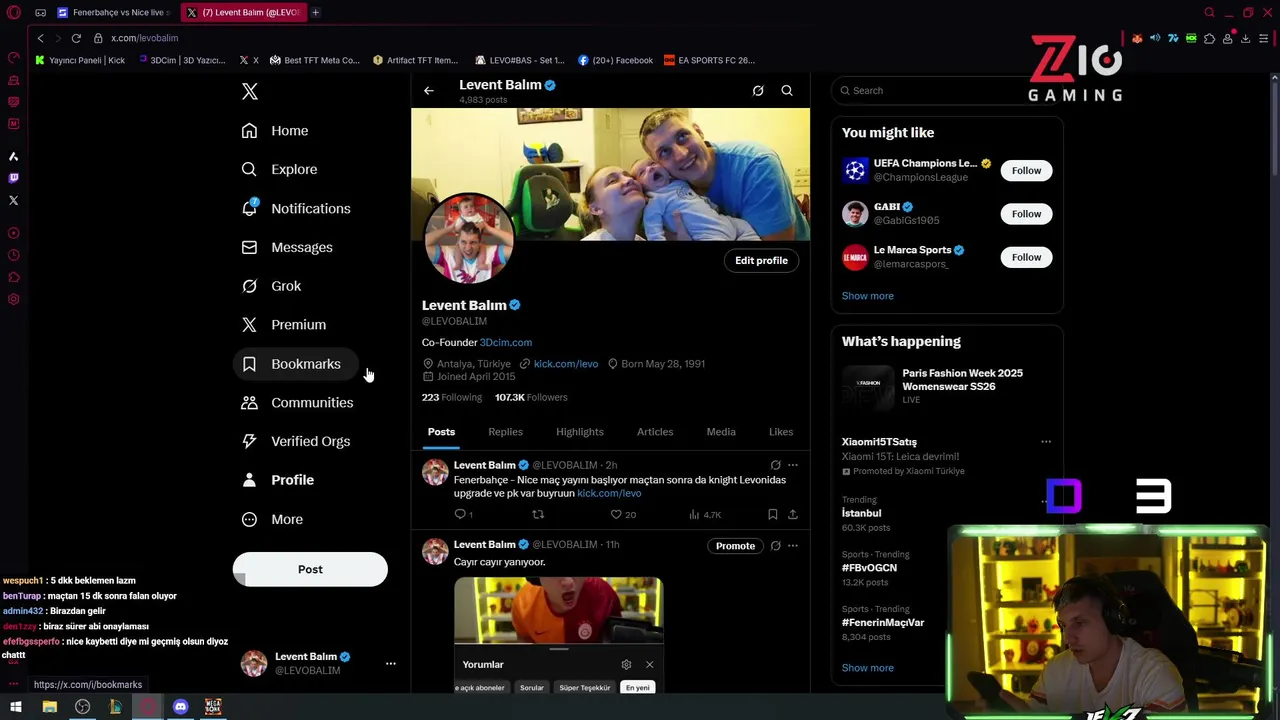
Task: Click Show more under You might like
Action: 867,296
